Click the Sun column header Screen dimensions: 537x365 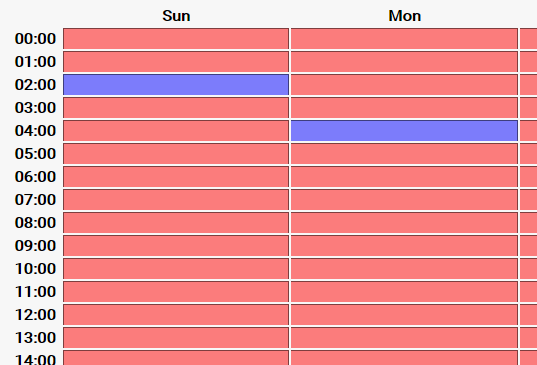pyautogui.click(x=176, y=16)
